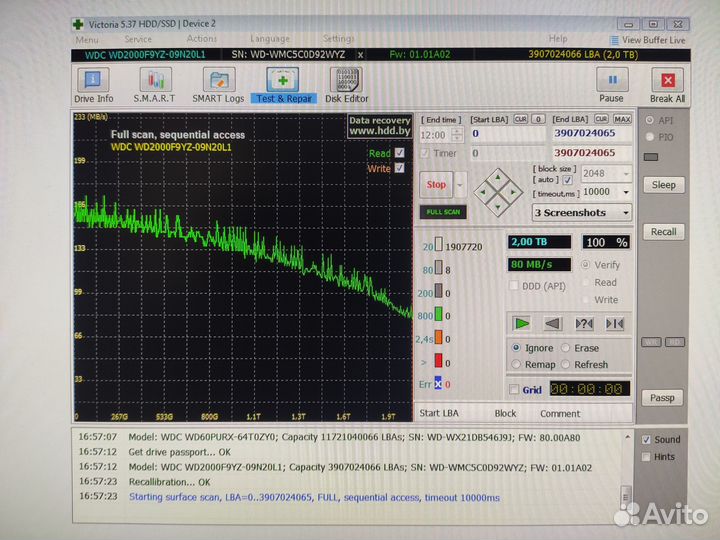Toggle the Sound checkbox
Image resolution: width=720 pixels, height=540 pixels.
646,440
